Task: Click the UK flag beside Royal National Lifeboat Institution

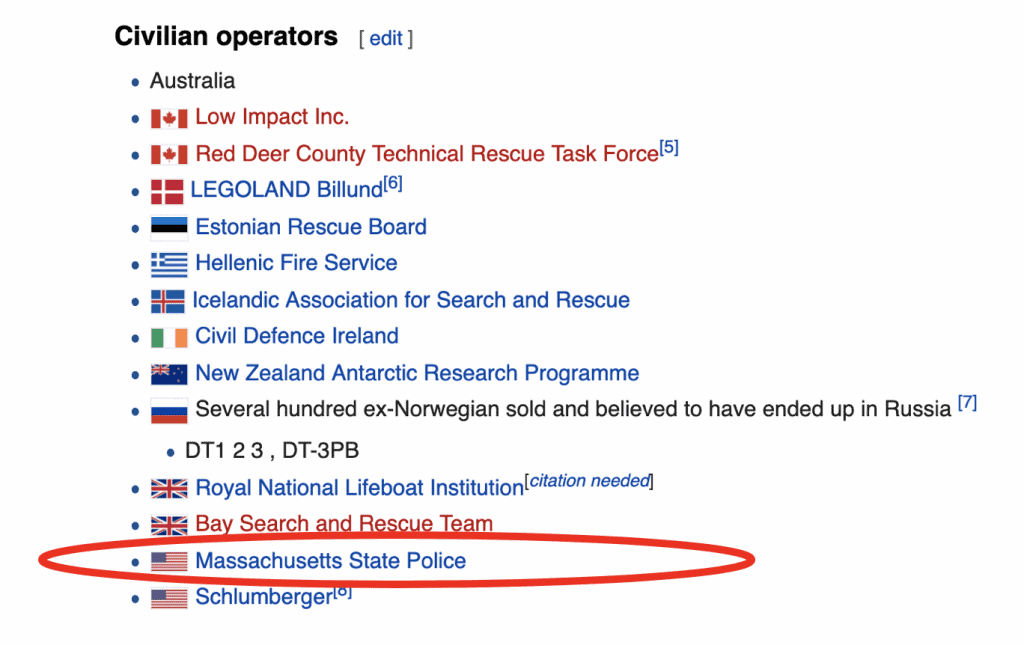Action: [169, 488]
